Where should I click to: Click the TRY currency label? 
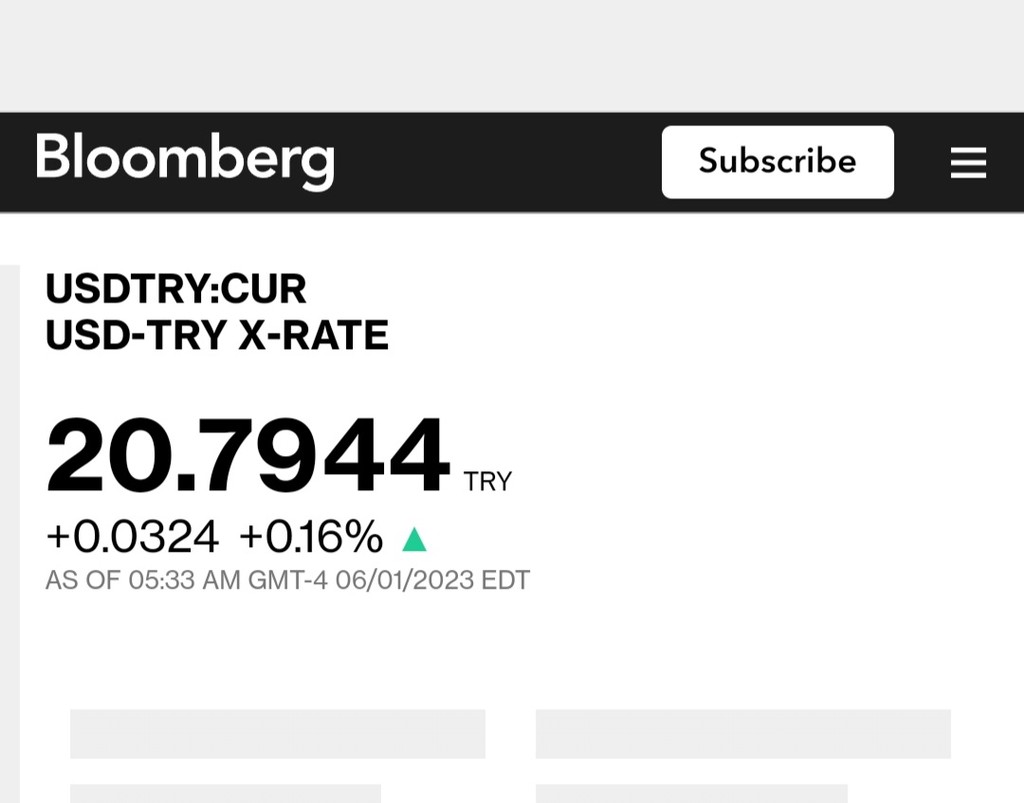tap(488, 482)
